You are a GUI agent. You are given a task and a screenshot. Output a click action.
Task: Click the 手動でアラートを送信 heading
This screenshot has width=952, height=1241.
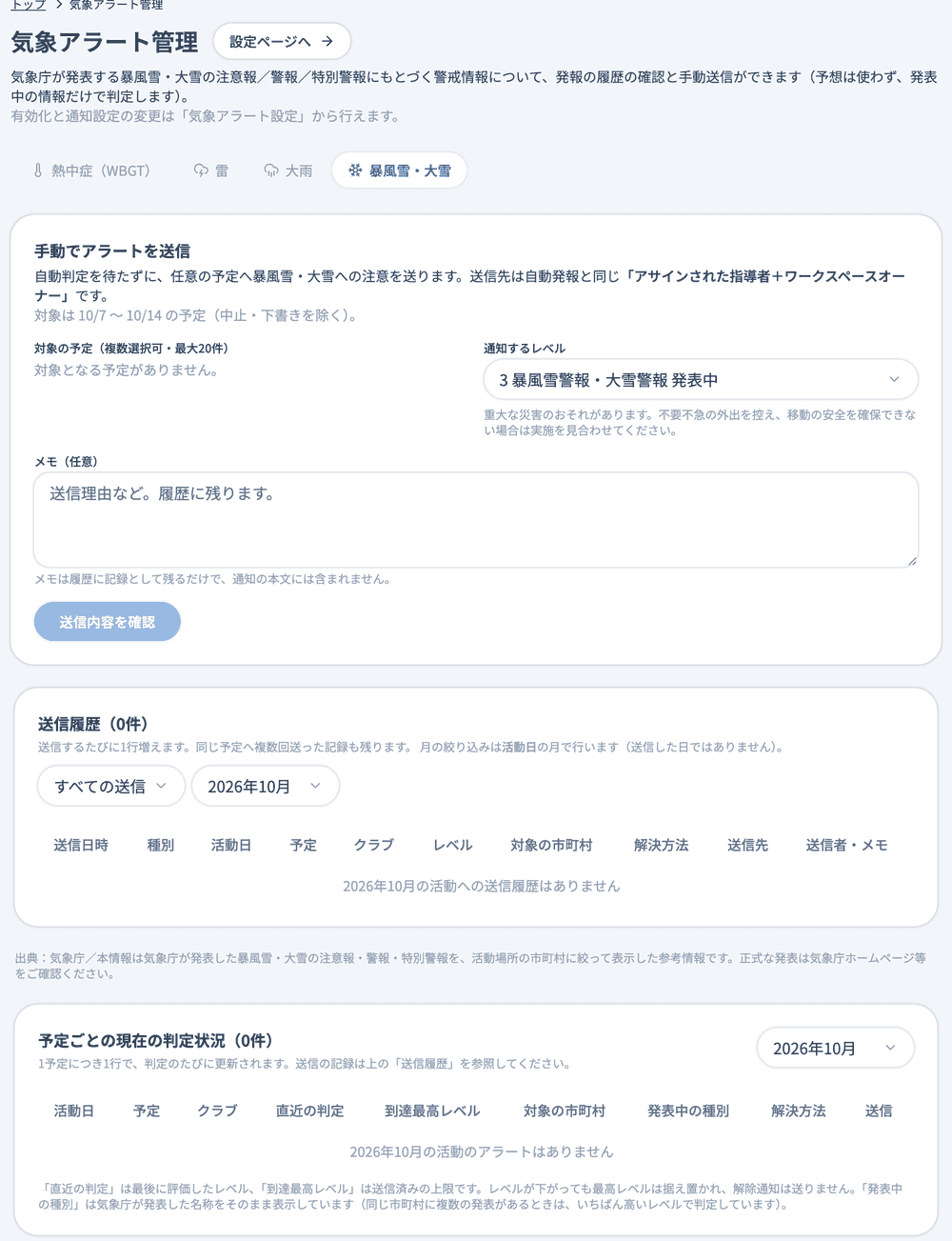pyautogui.click(x=112, y=251)
